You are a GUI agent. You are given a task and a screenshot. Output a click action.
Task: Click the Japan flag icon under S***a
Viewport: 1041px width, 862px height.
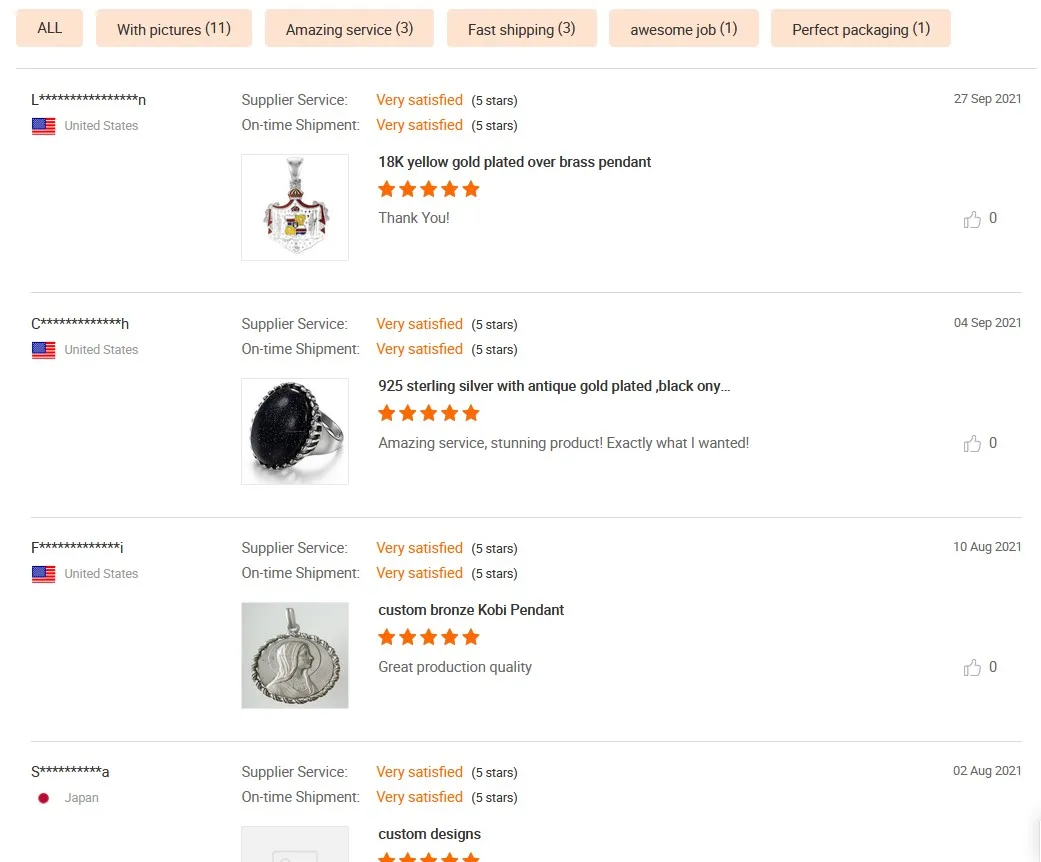point(44,798)
